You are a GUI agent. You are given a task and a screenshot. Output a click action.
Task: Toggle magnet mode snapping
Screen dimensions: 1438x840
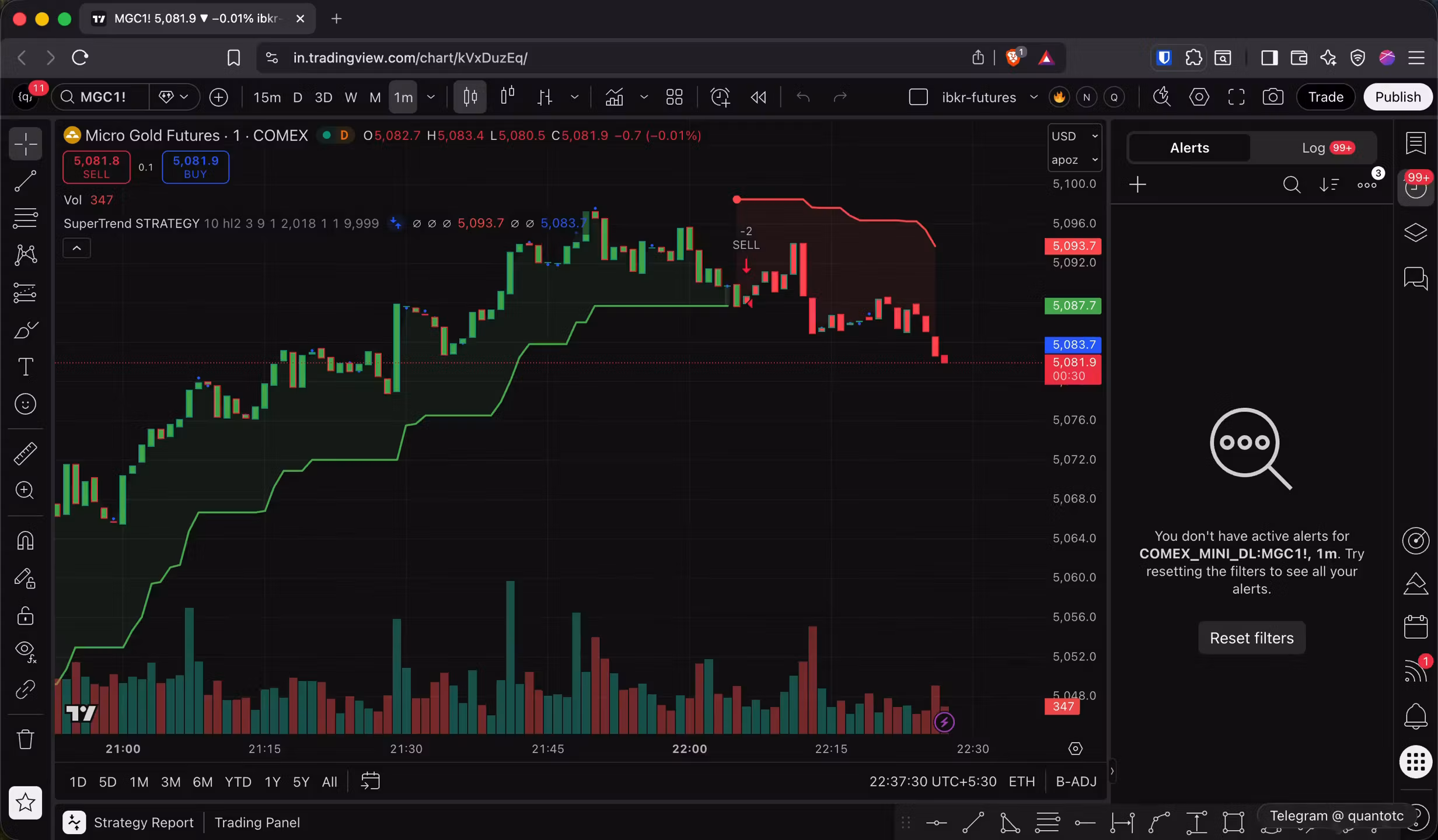(x=25, y=541)
